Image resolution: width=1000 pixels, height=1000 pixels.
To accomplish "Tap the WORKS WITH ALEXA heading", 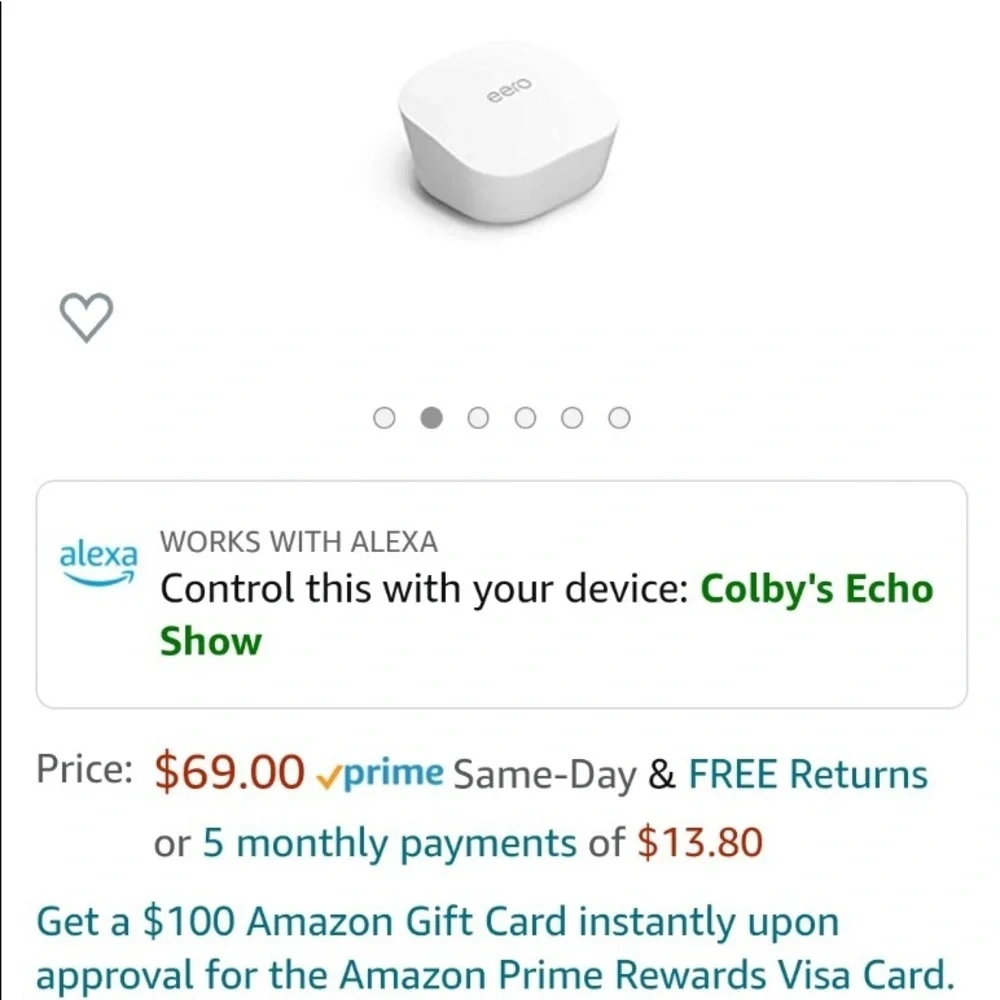I will click(x=299, y=542).
